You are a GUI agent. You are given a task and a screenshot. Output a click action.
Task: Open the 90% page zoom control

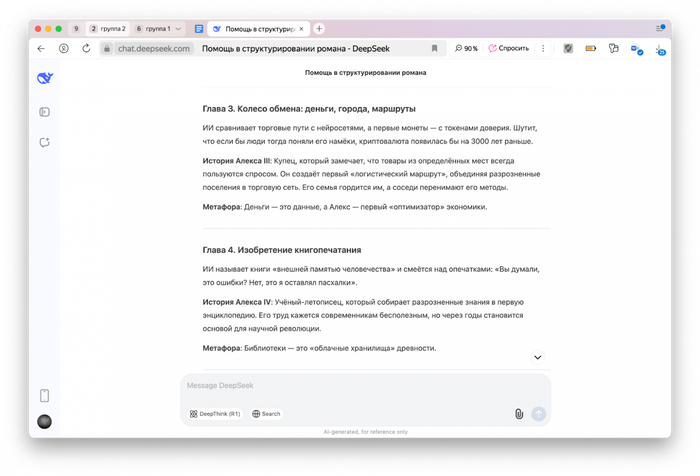pos(466,48)
